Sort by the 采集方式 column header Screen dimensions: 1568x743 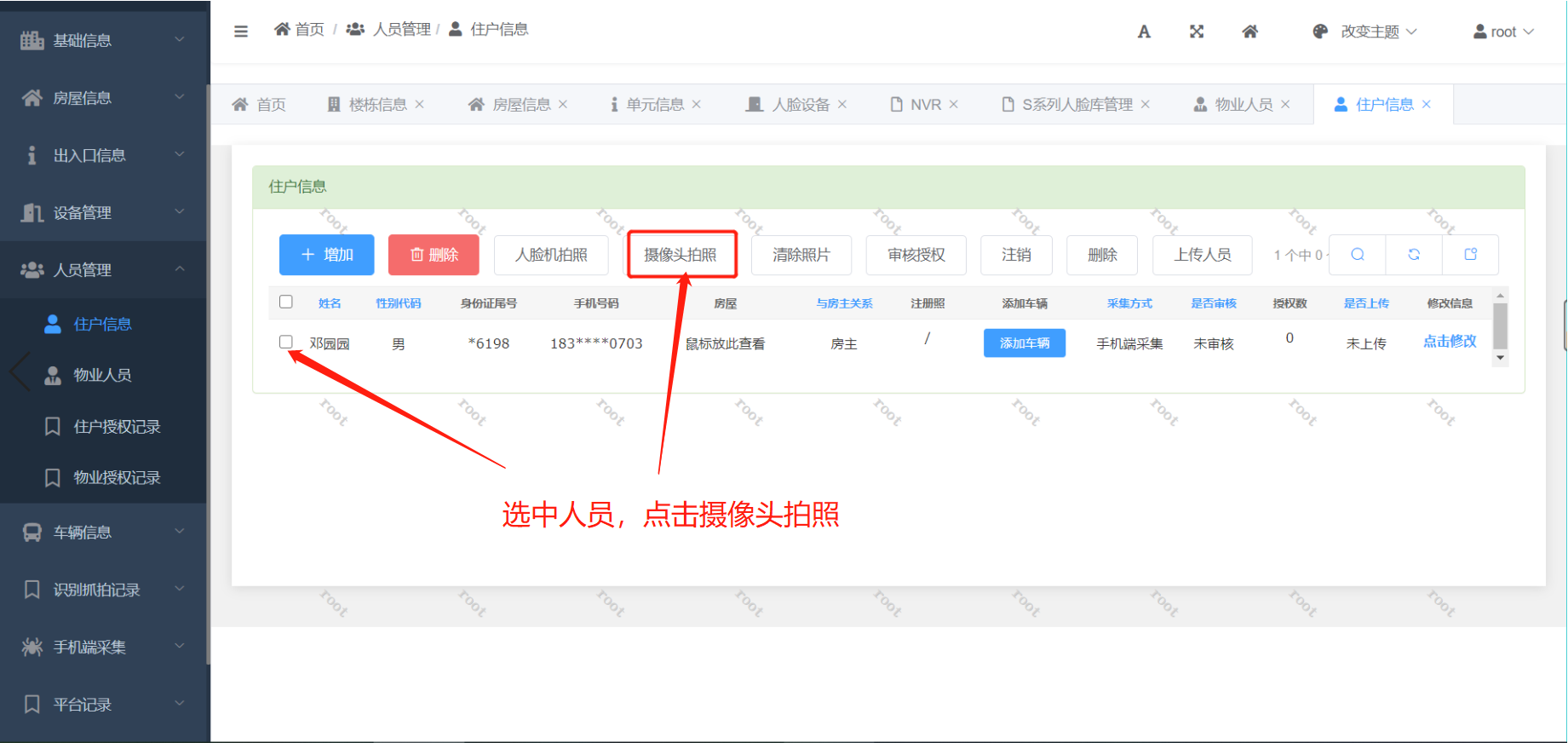pos(1129,303)
